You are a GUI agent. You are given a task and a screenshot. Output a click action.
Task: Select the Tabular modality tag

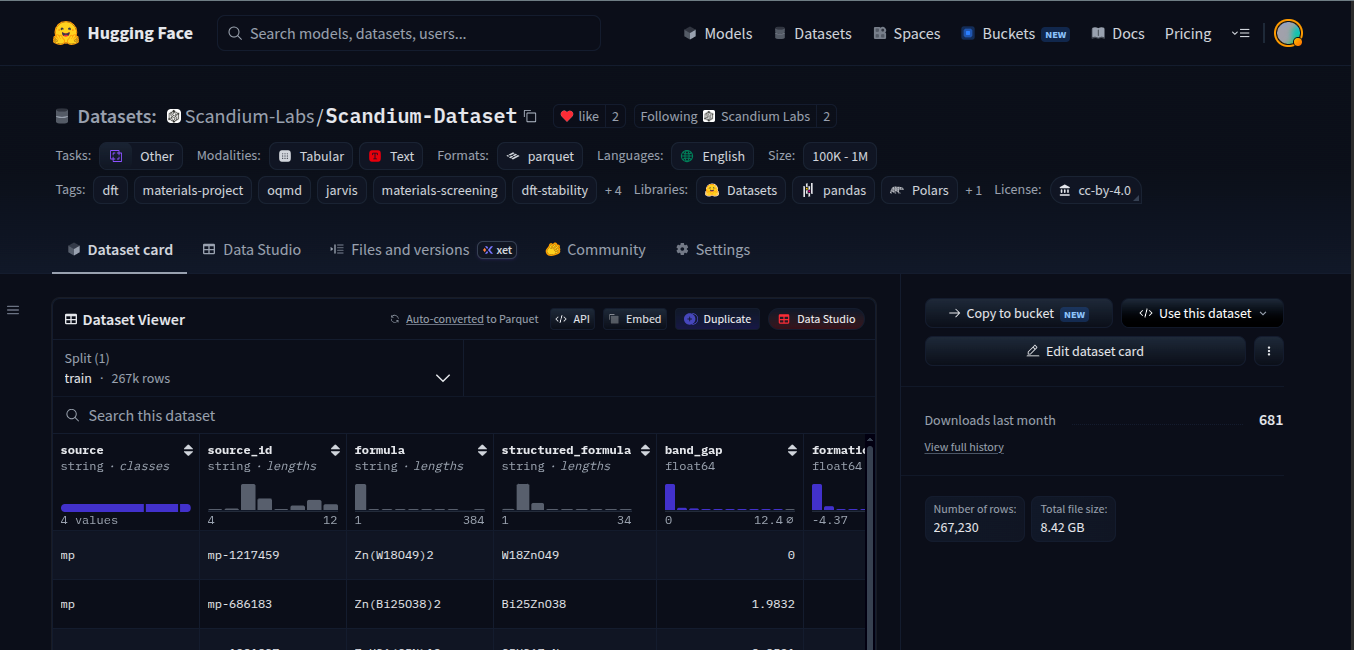coord(311,156)
